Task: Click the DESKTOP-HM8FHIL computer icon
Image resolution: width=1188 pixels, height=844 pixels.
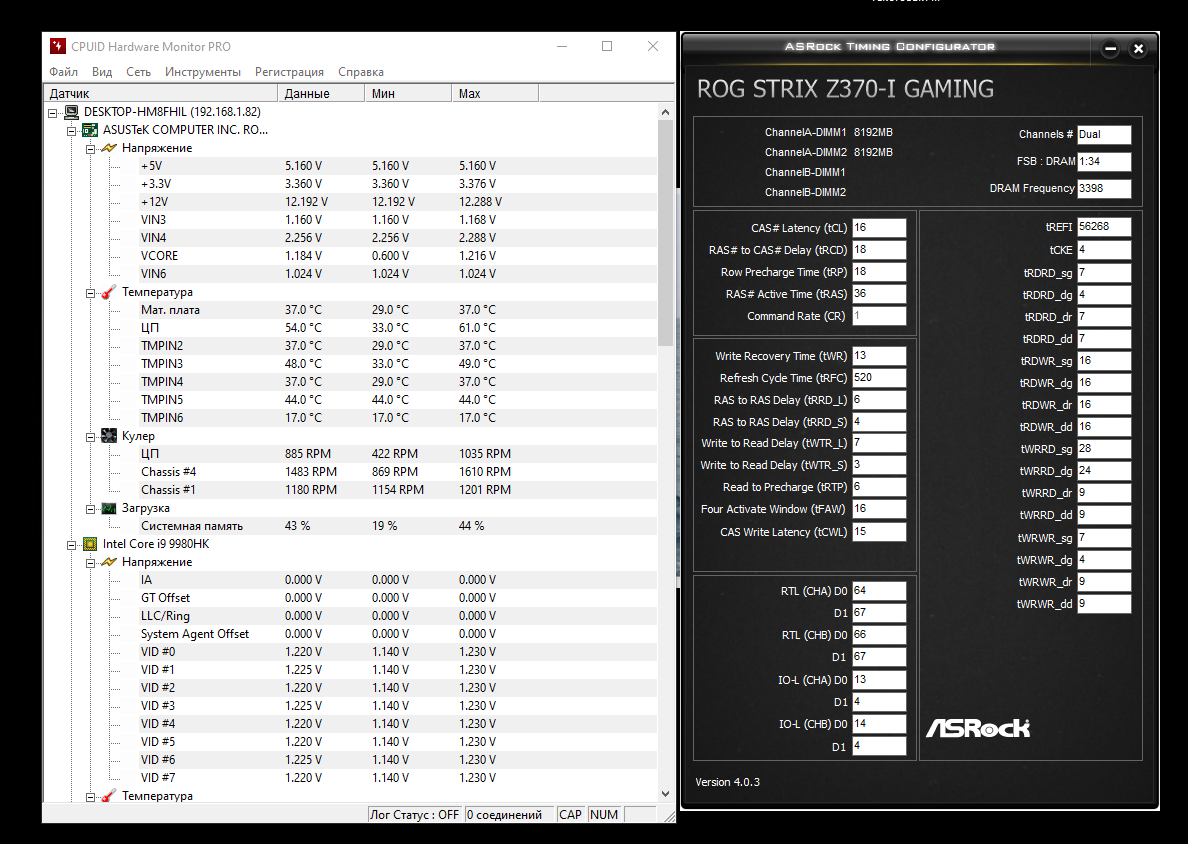Action: [71, 112]
